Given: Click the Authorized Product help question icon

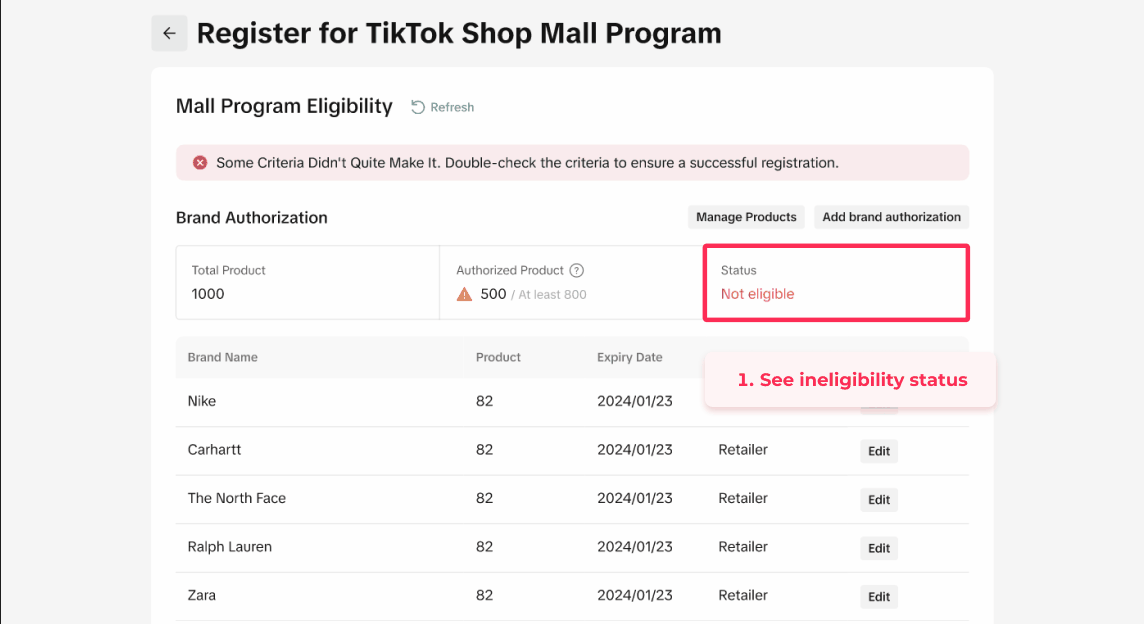Looking at the screenshot, I should pyautogui.click(x=576, y=270).
